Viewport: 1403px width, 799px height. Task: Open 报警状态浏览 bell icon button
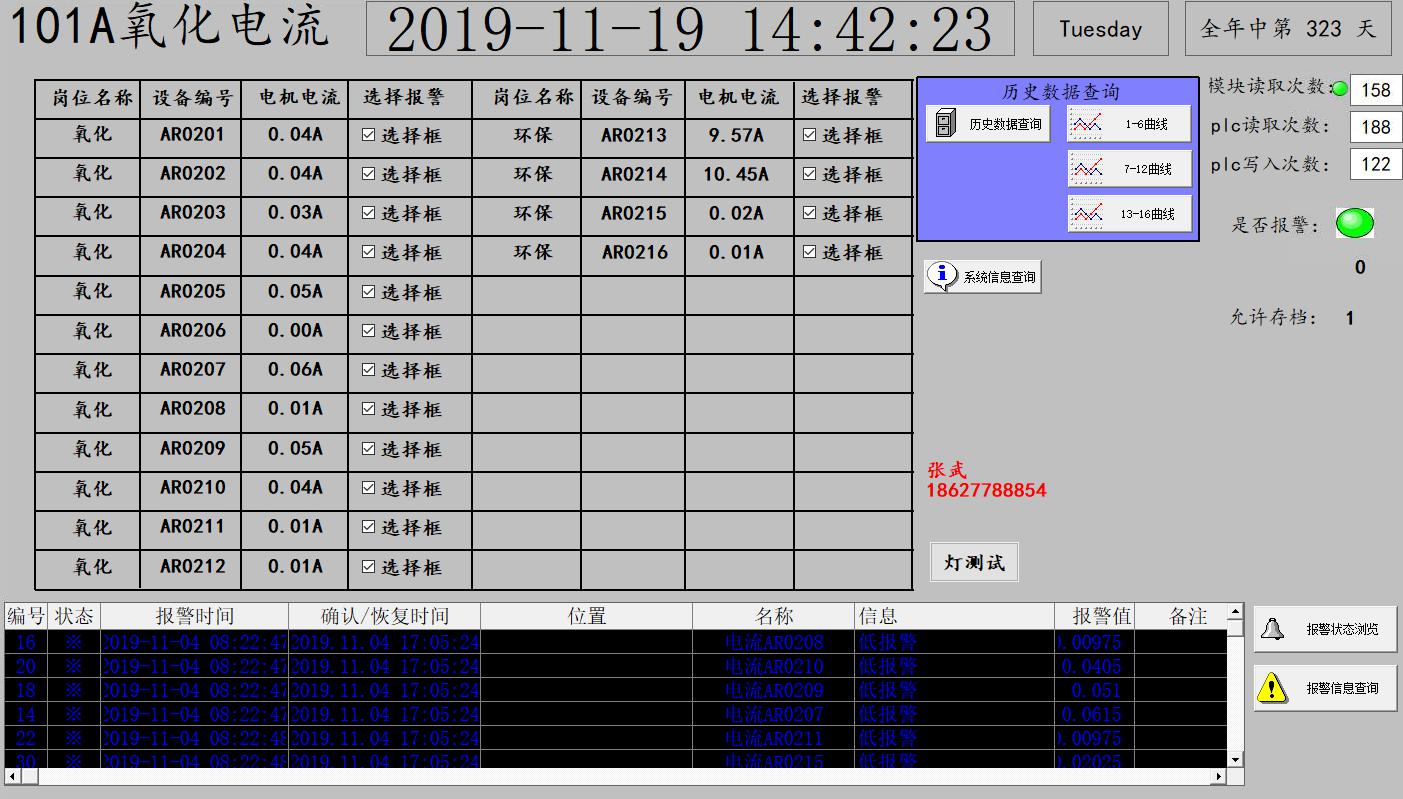[x=1325, y=629]
